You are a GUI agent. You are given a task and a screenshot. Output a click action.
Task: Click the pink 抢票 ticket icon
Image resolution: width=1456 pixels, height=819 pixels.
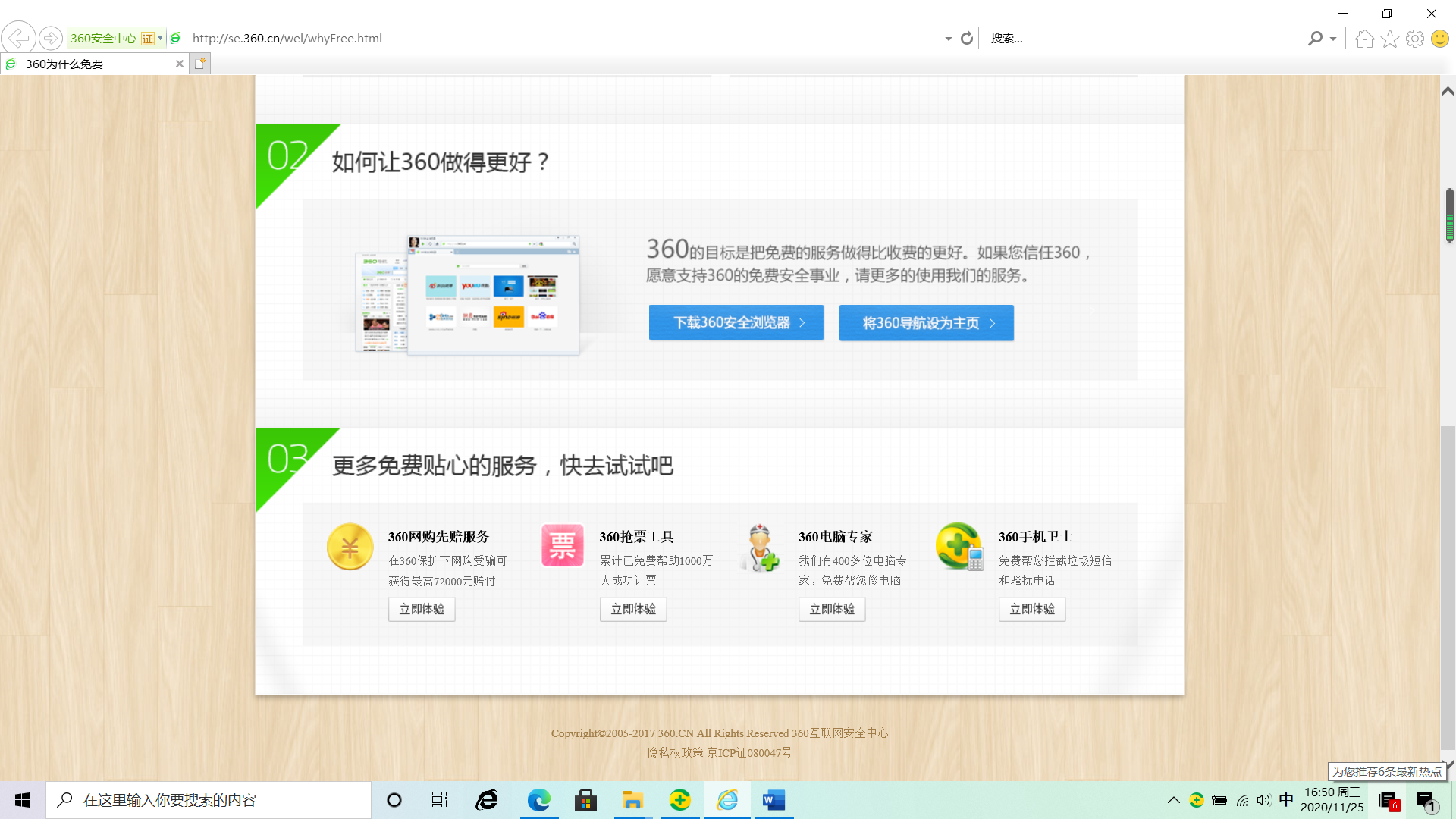click(x=562, y=545)
